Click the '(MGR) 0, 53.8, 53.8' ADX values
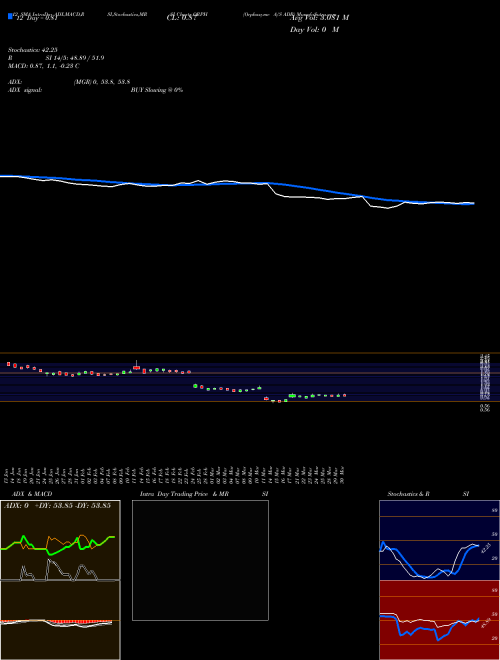Screen dimensions: 500x660 (102, 82)
